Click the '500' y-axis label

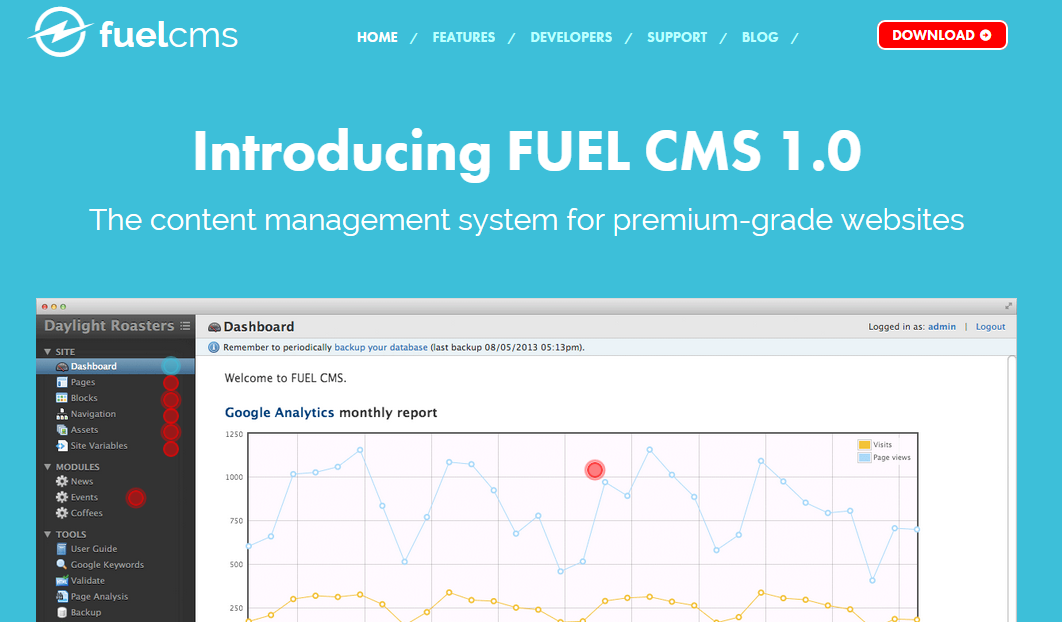coord(236,564)
